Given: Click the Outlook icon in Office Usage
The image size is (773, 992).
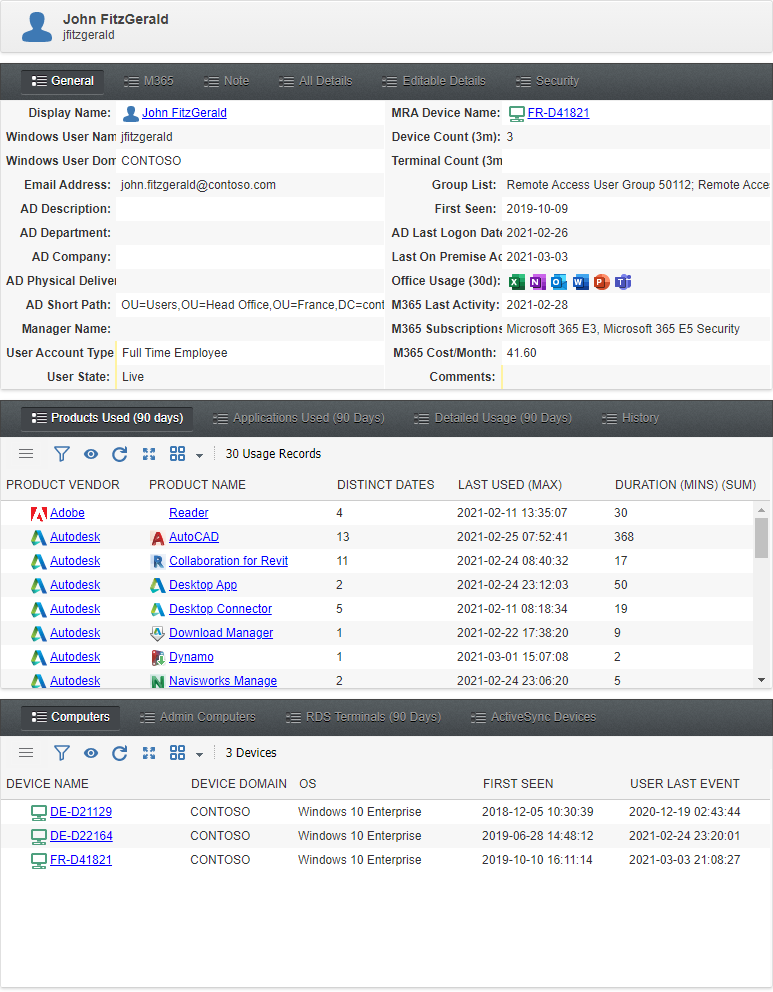Looking at the screenshot, I should tap(559, 282).
